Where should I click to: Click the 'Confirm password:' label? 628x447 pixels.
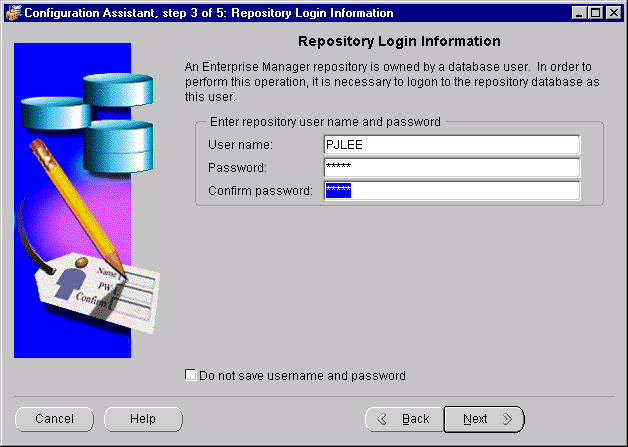click(x=260, y=190)
